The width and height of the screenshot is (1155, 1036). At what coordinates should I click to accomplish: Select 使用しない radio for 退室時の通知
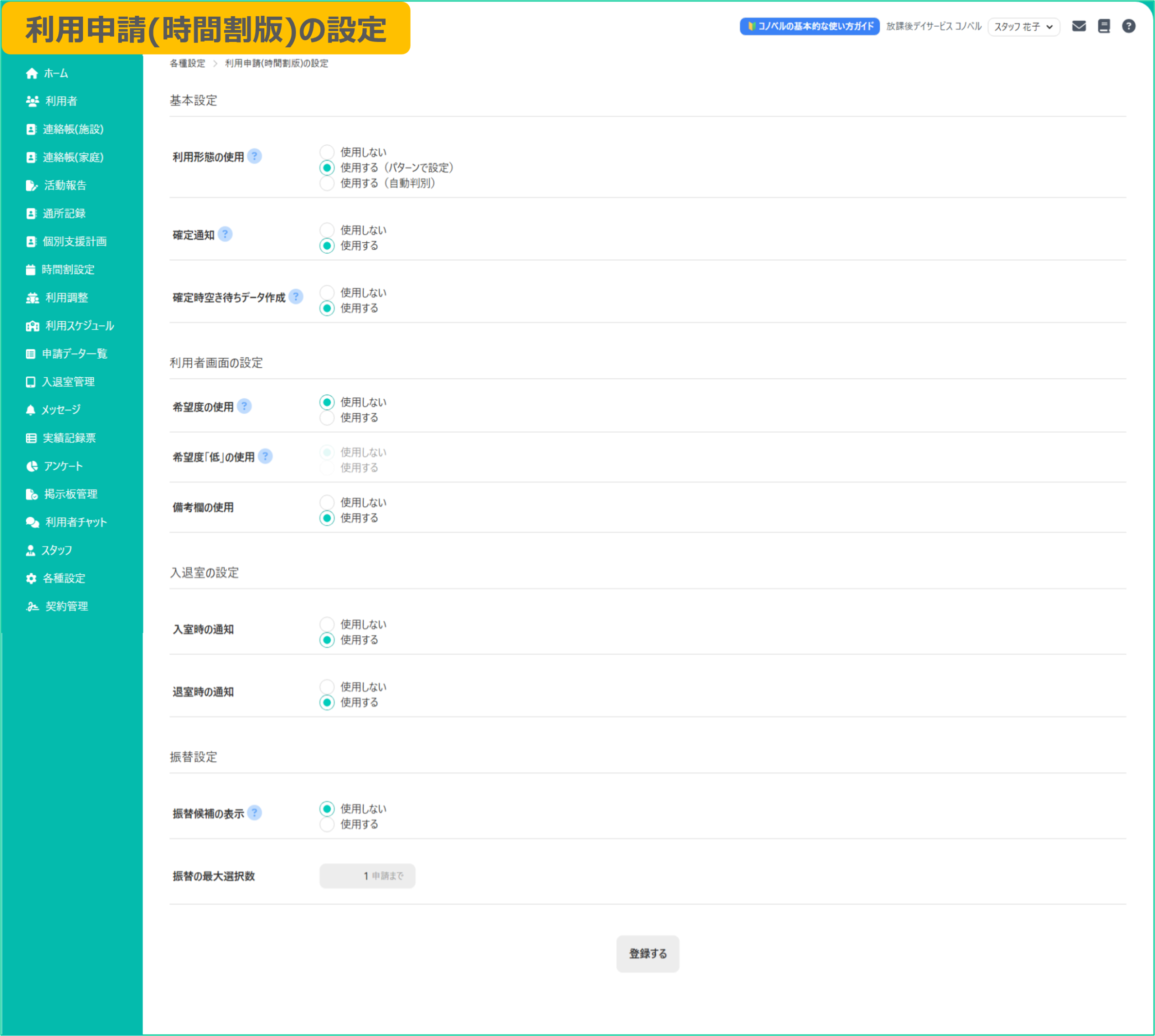click(327, 686)
